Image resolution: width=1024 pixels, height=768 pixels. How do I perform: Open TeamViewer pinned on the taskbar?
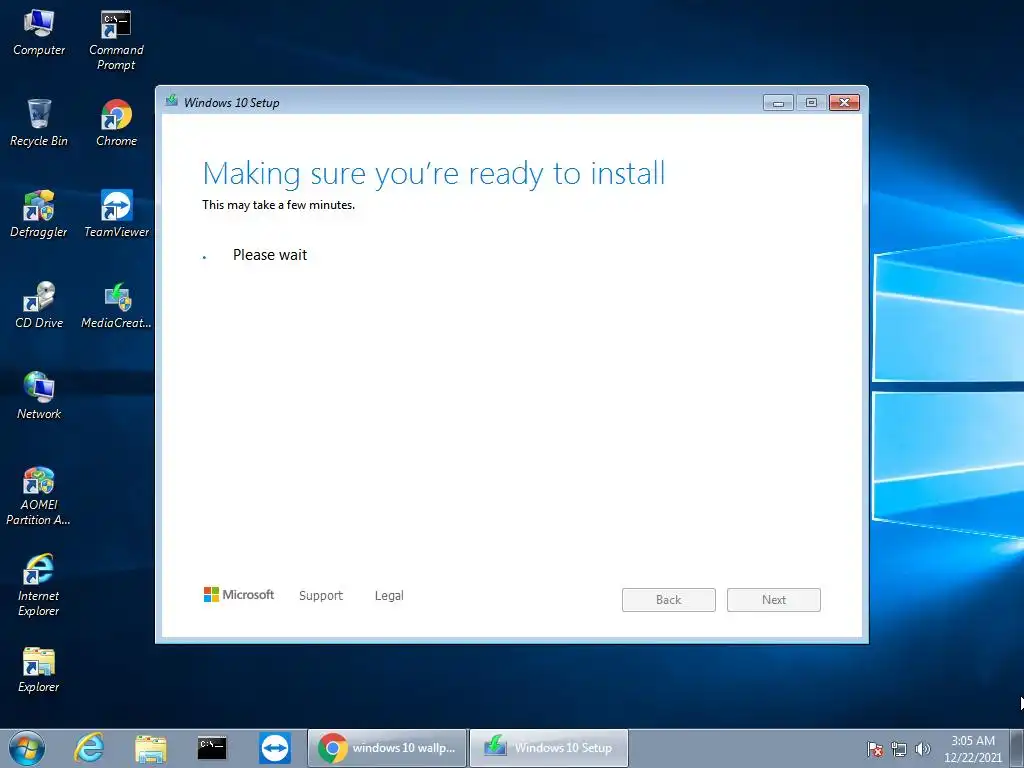(274, 748)
